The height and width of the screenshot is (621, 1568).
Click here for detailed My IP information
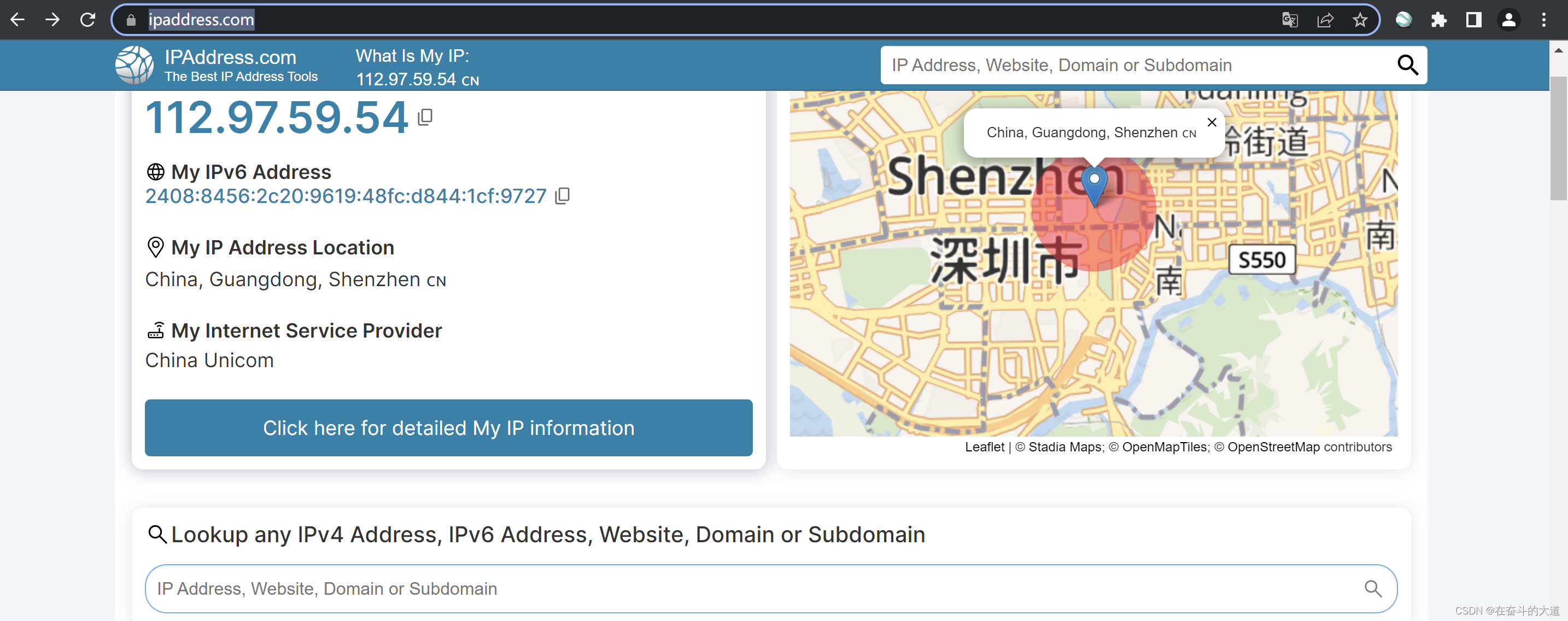pyautogui.click(x=449, y=428)
